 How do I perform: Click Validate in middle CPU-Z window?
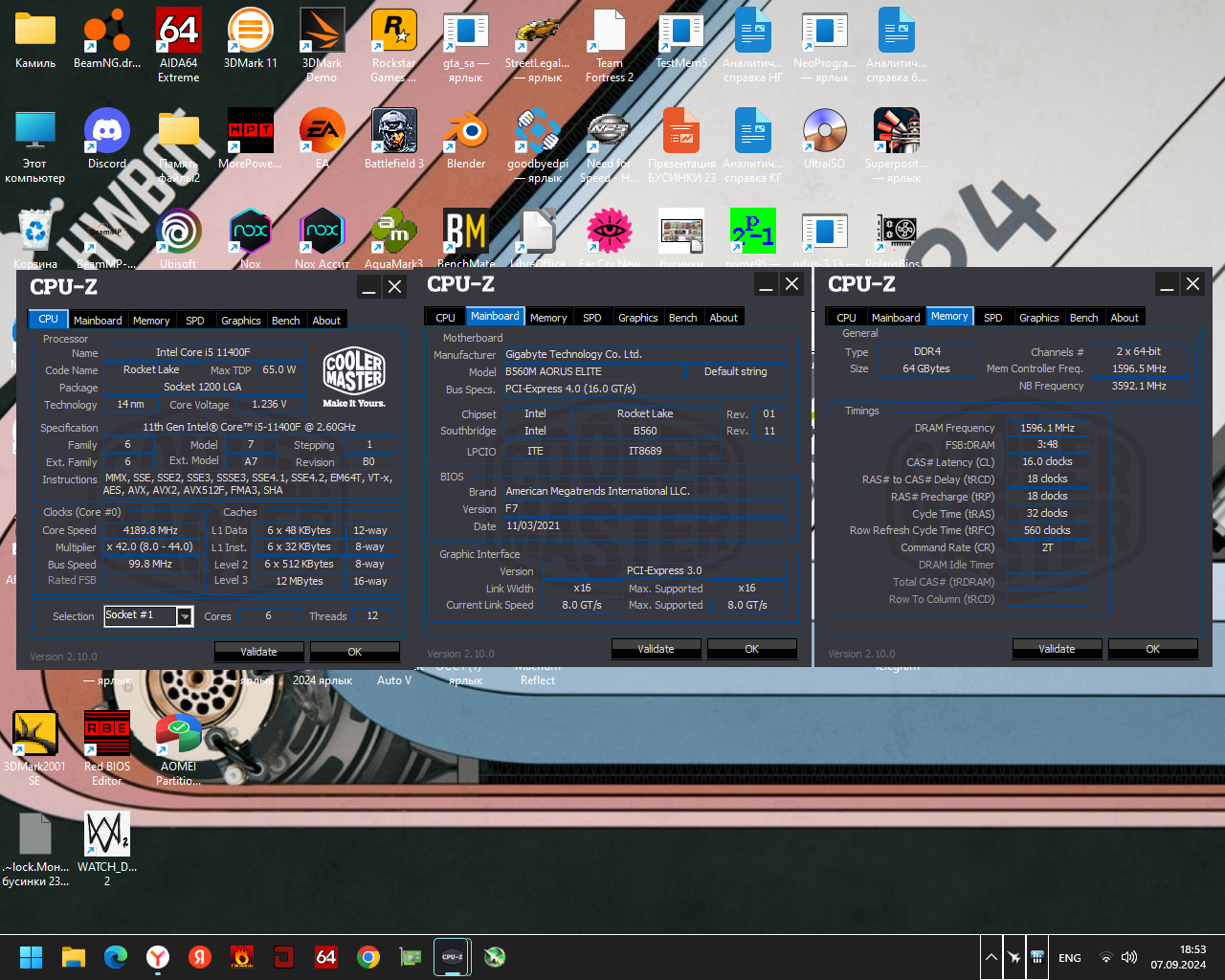pyautogui.click(x=656, y=649)
